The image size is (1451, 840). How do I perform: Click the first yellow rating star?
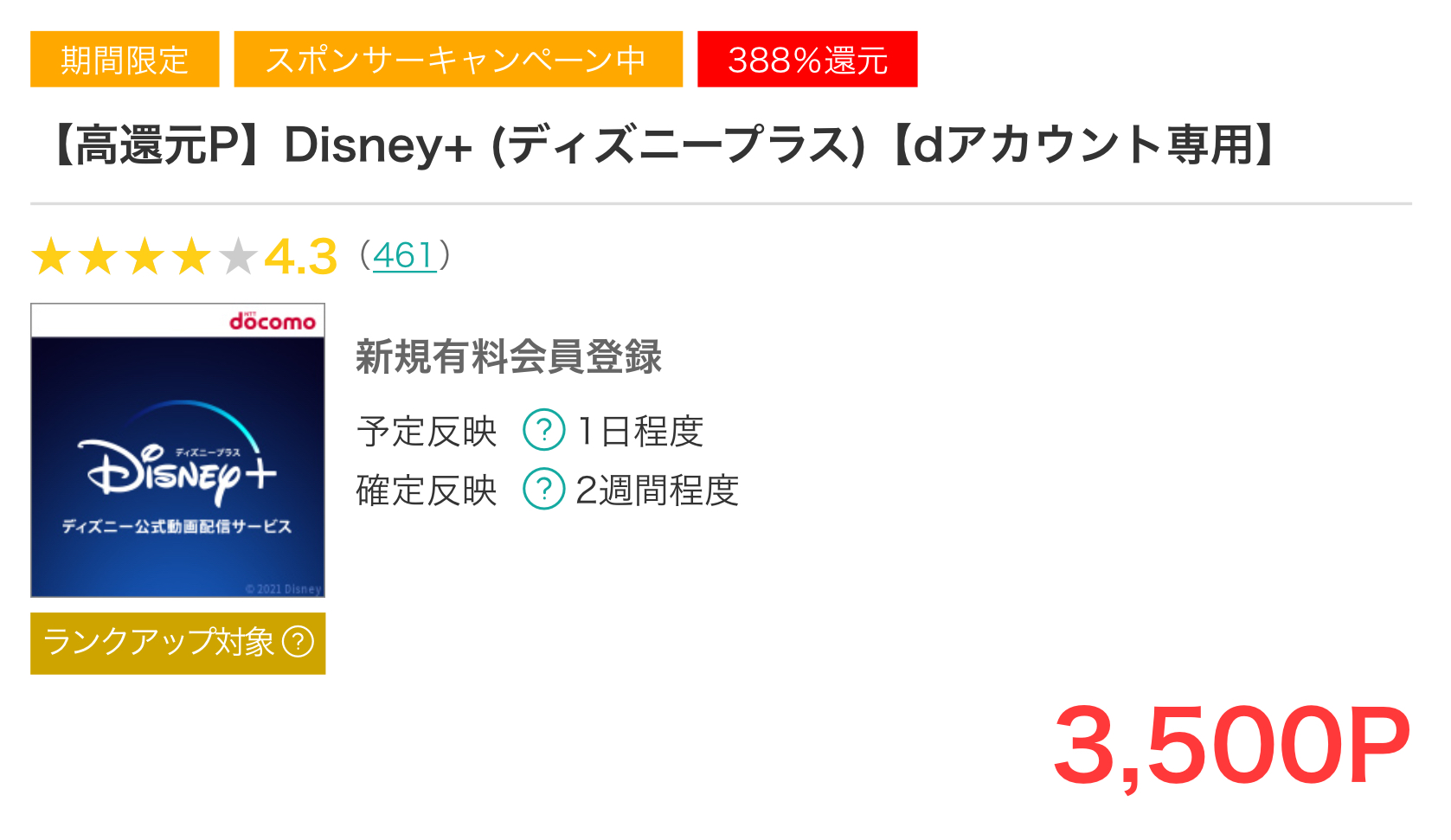(x=52, y=257)
